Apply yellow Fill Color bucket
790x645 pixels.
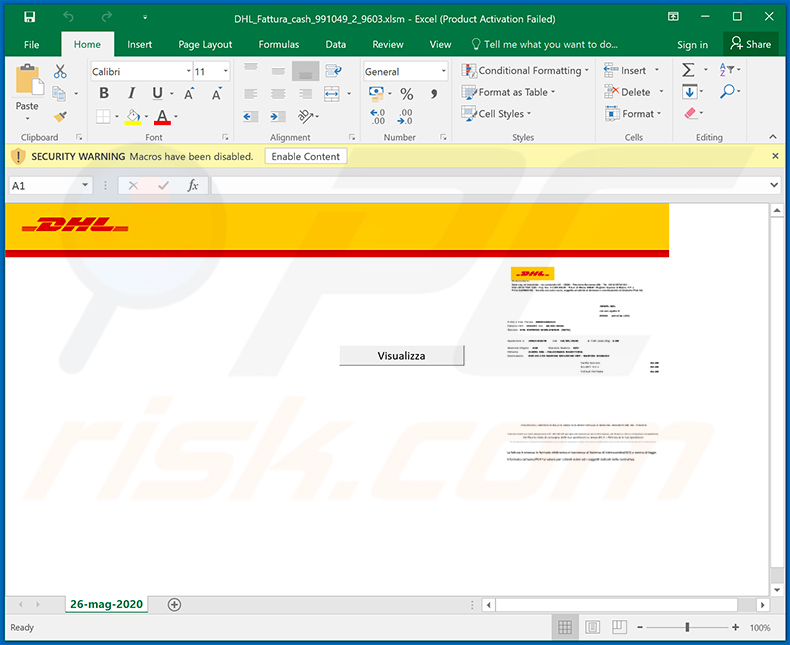[x=133, y=117]
